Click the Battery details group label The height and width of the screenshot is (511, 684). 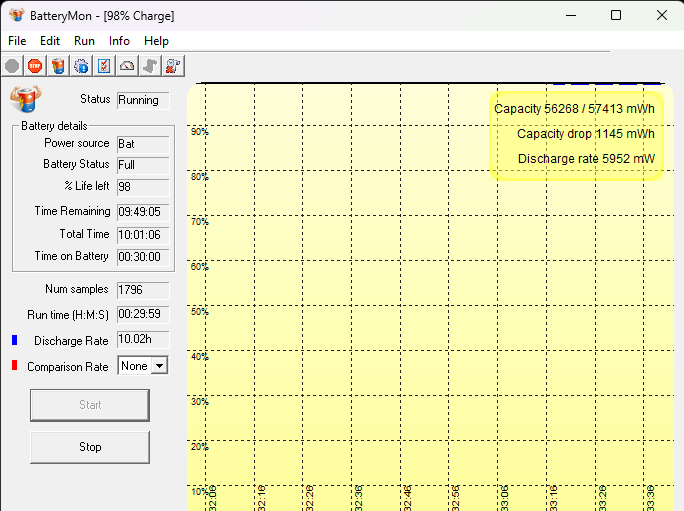point(54,126)
